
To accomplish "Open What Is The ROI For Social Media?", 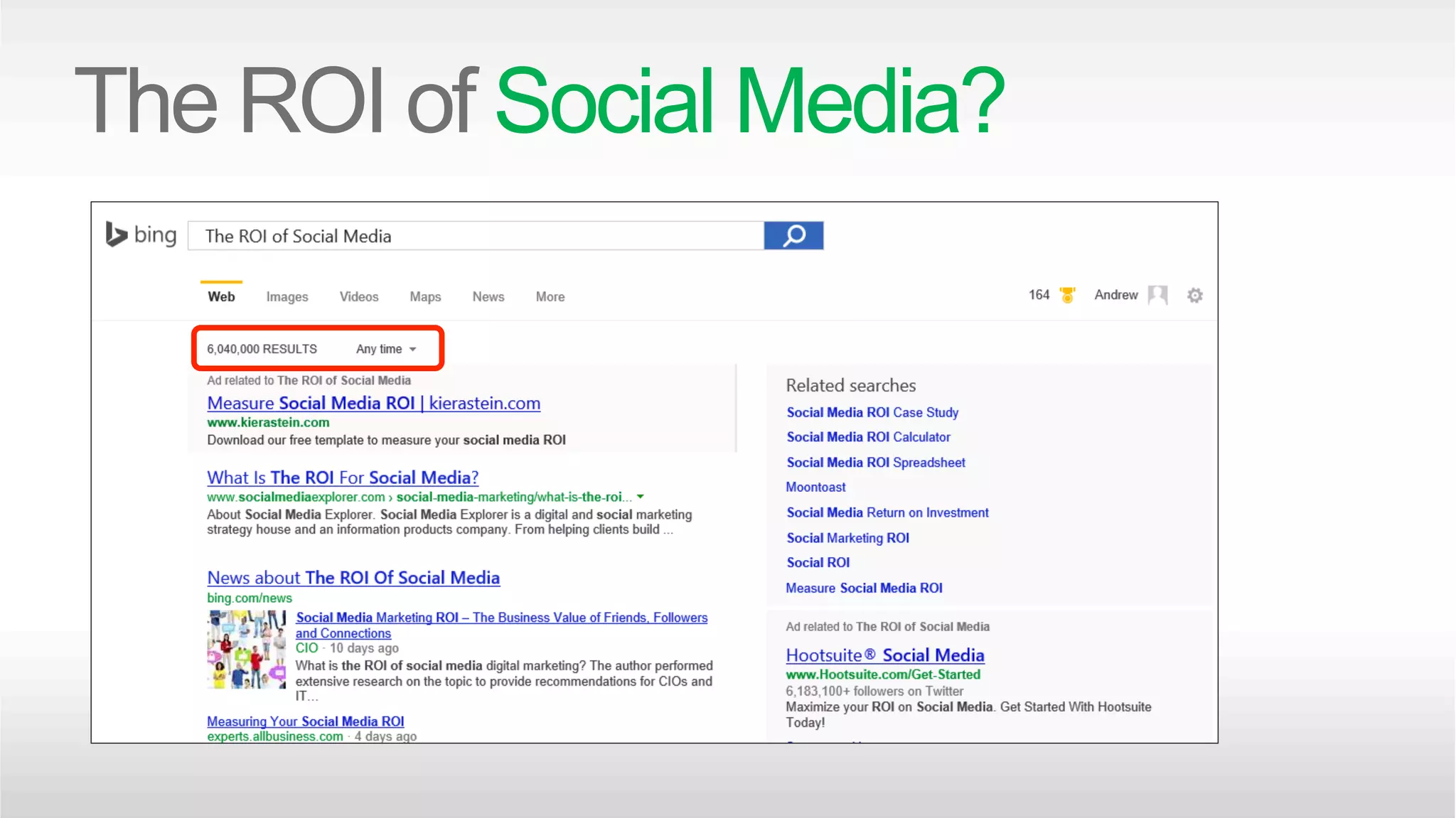I will click(x=343, y=478).
